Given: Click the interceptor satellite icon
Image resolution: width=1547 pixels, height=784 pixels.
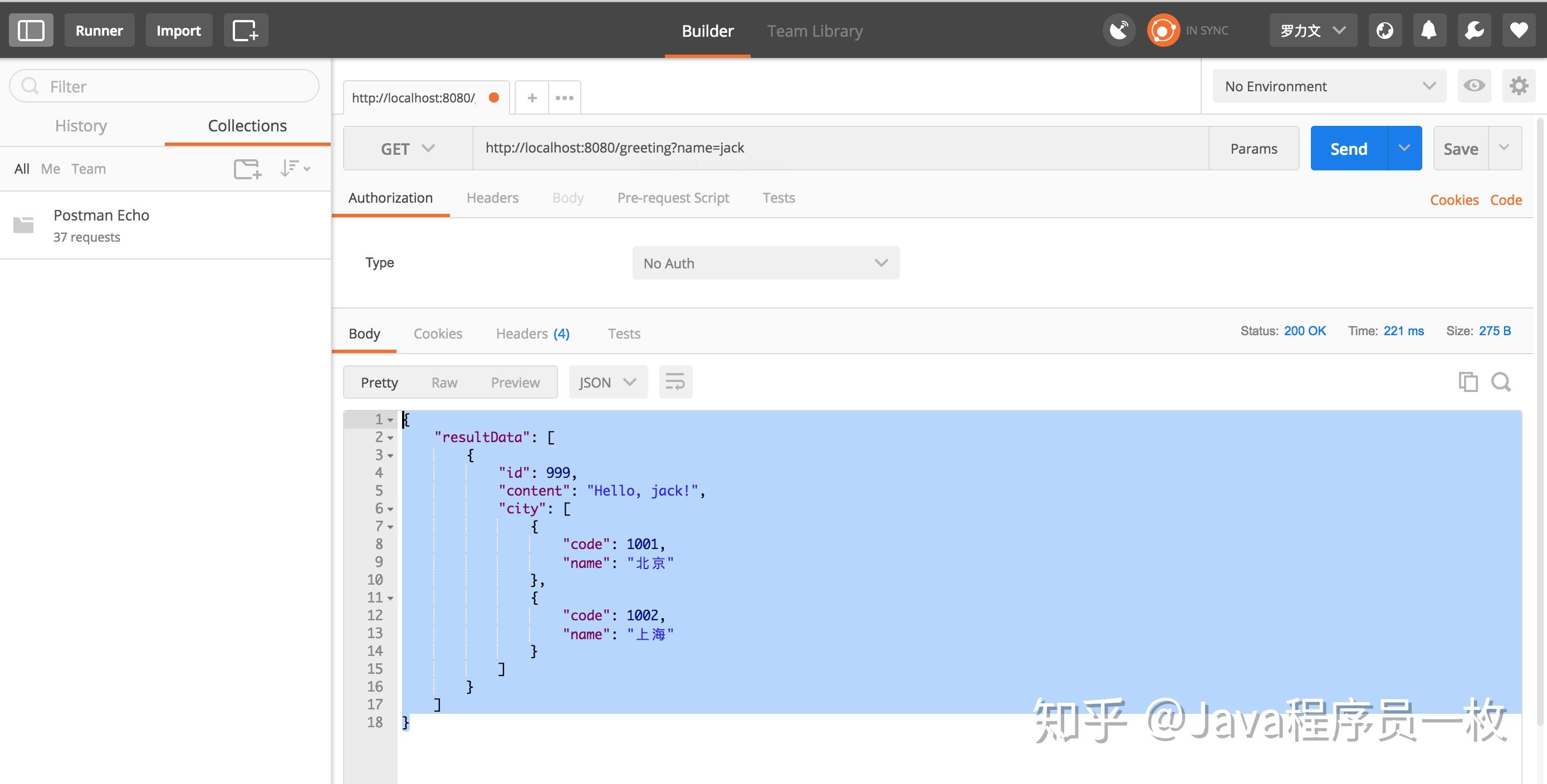Looking at the screenshot, I should tap(1119, 30).
